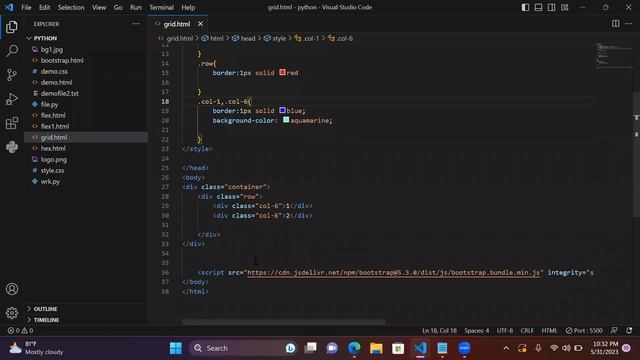The image size is (640, 360).
Task: Open the Selection menu
Action: click(71, 7)
